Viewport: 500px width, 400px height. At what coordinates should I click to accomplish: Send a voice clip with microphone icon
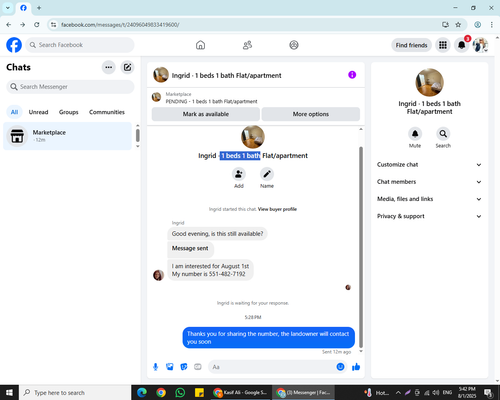[155, 367]
